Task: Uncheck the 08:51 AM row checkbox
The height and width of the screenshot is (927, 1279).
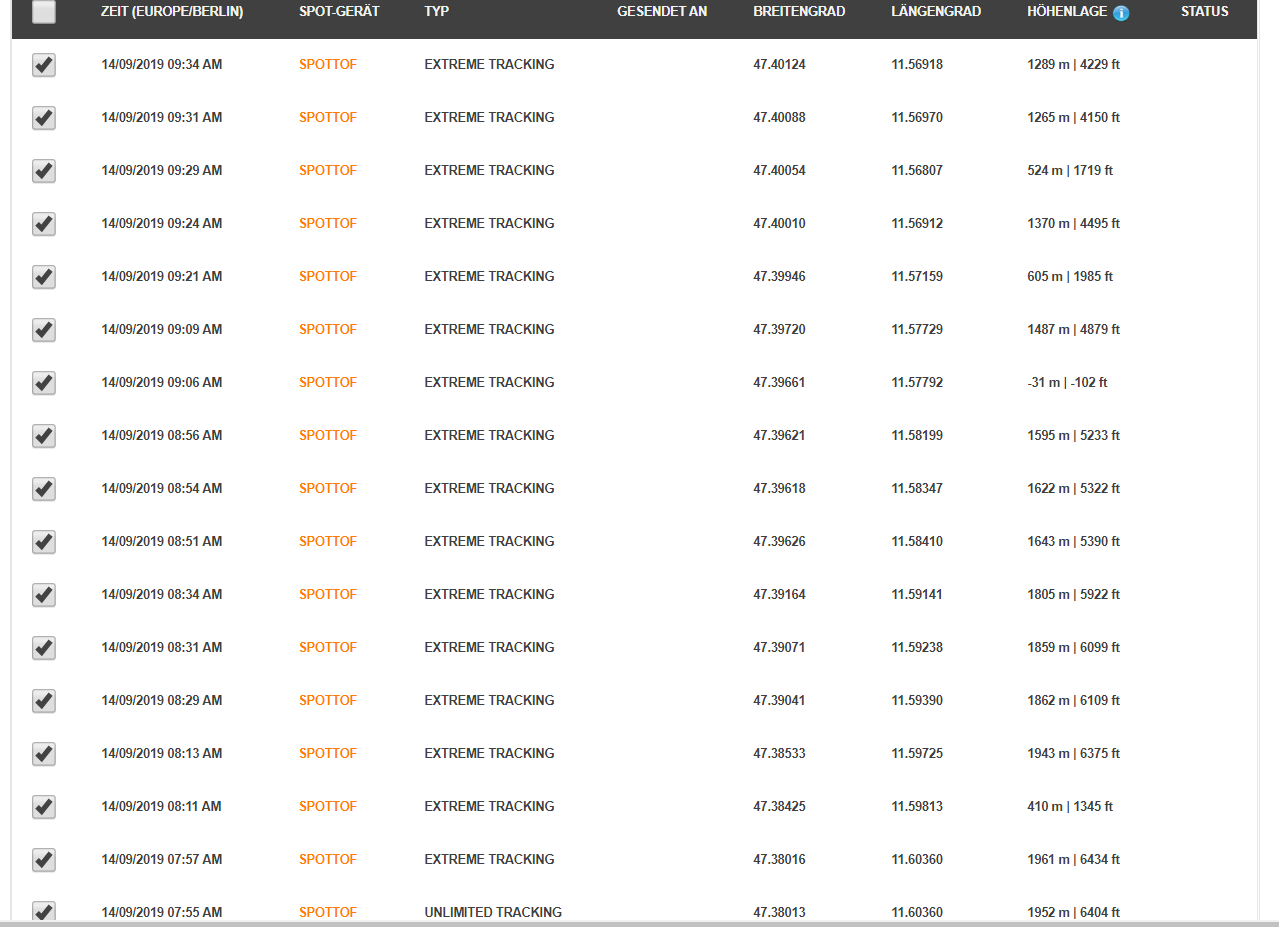Action: pos(44,542)
